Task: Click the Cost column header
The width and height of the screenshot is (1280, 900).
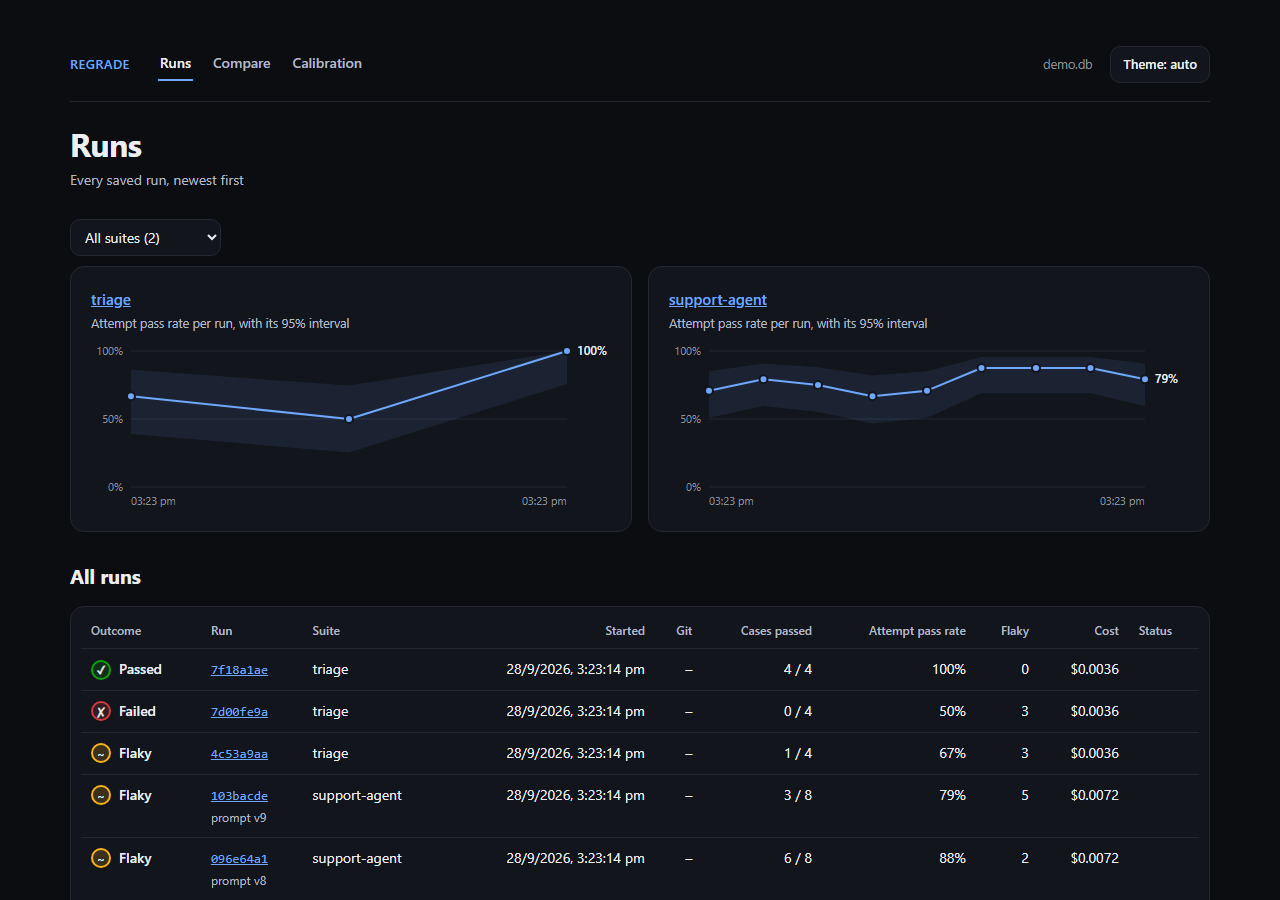Action: (1106, 631)
